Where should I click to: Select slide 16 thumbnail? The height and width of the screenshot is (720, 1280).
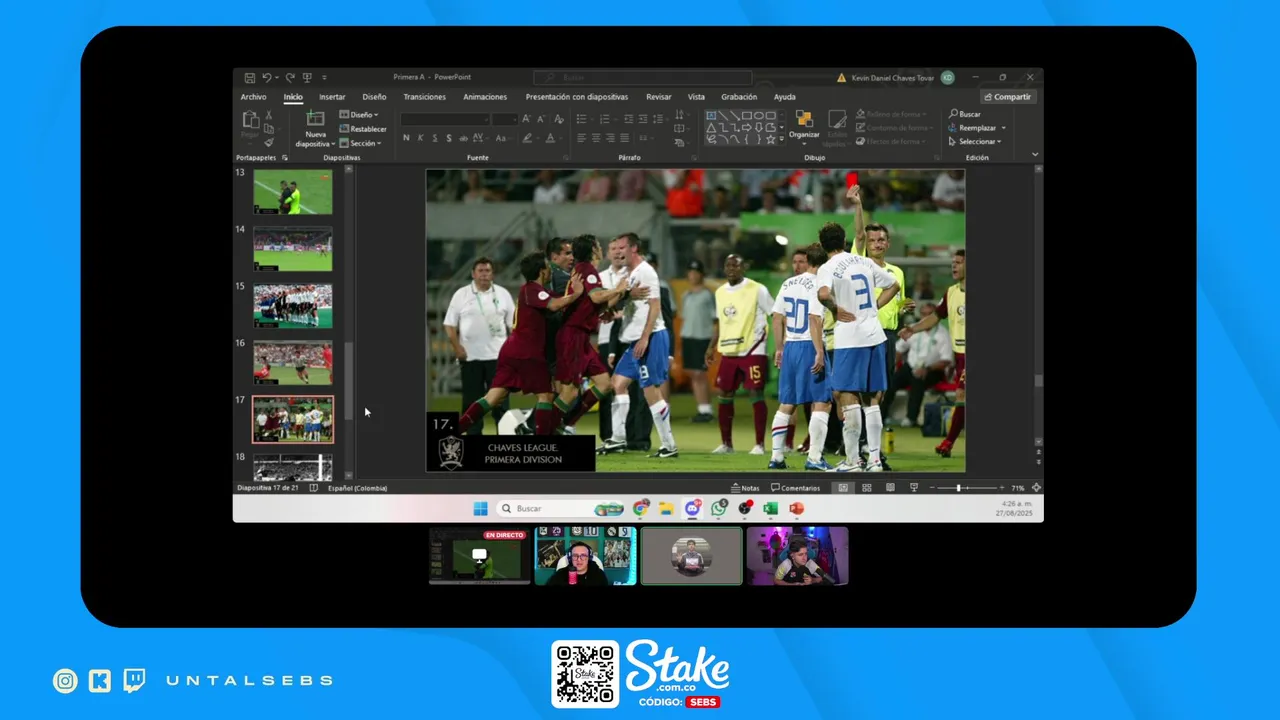tap(293, 362)
